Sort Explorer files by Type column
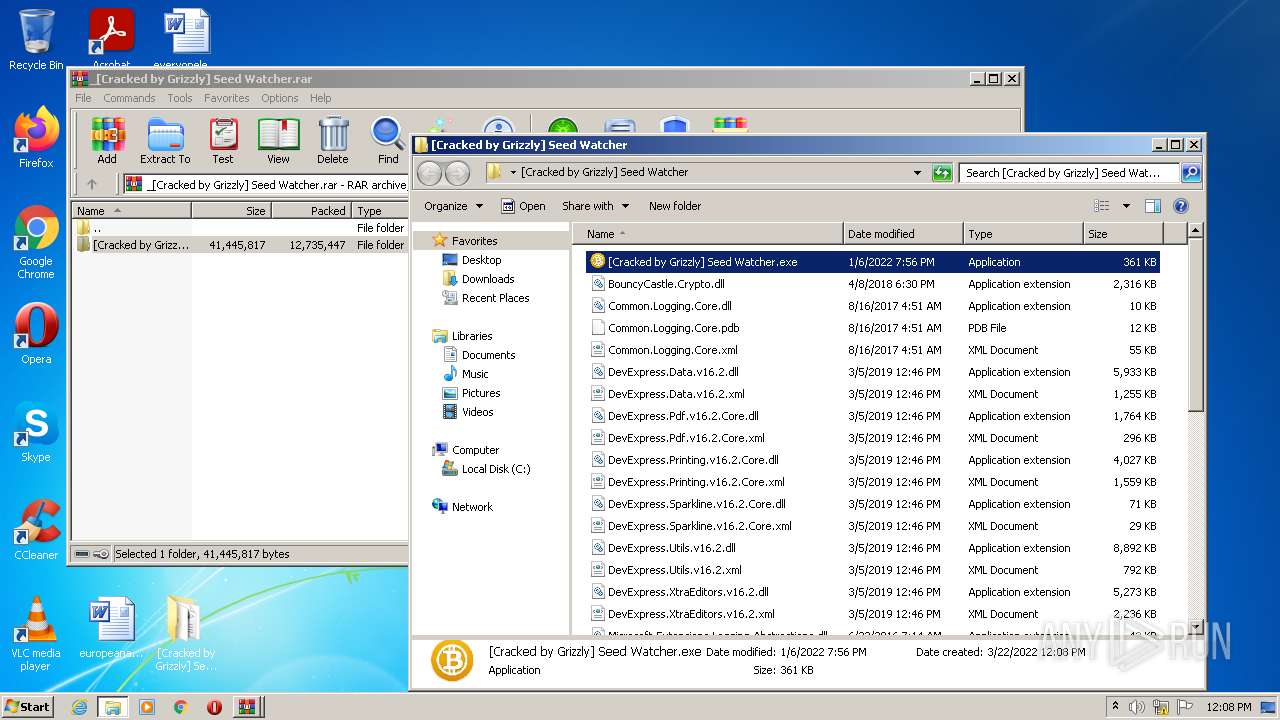The width and height of the screenshot is (1280, 720). 1023,234
